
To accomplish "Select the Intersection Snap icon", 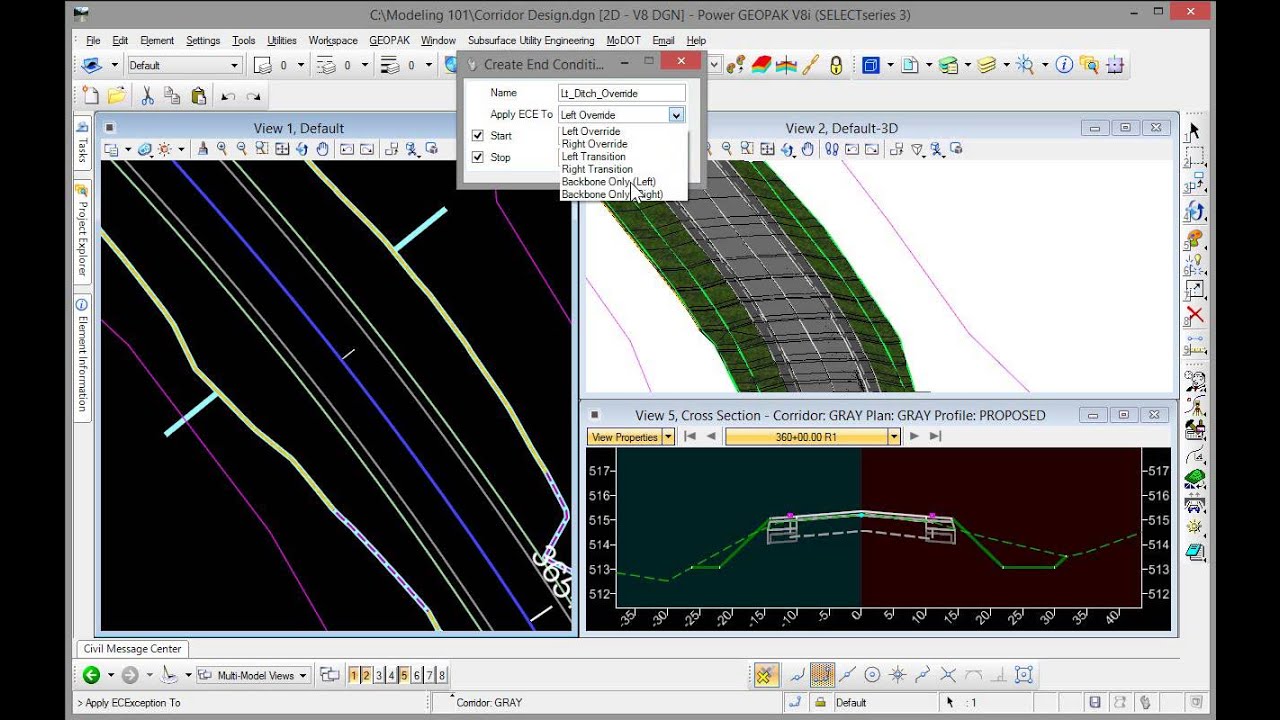I will (948, 675).
